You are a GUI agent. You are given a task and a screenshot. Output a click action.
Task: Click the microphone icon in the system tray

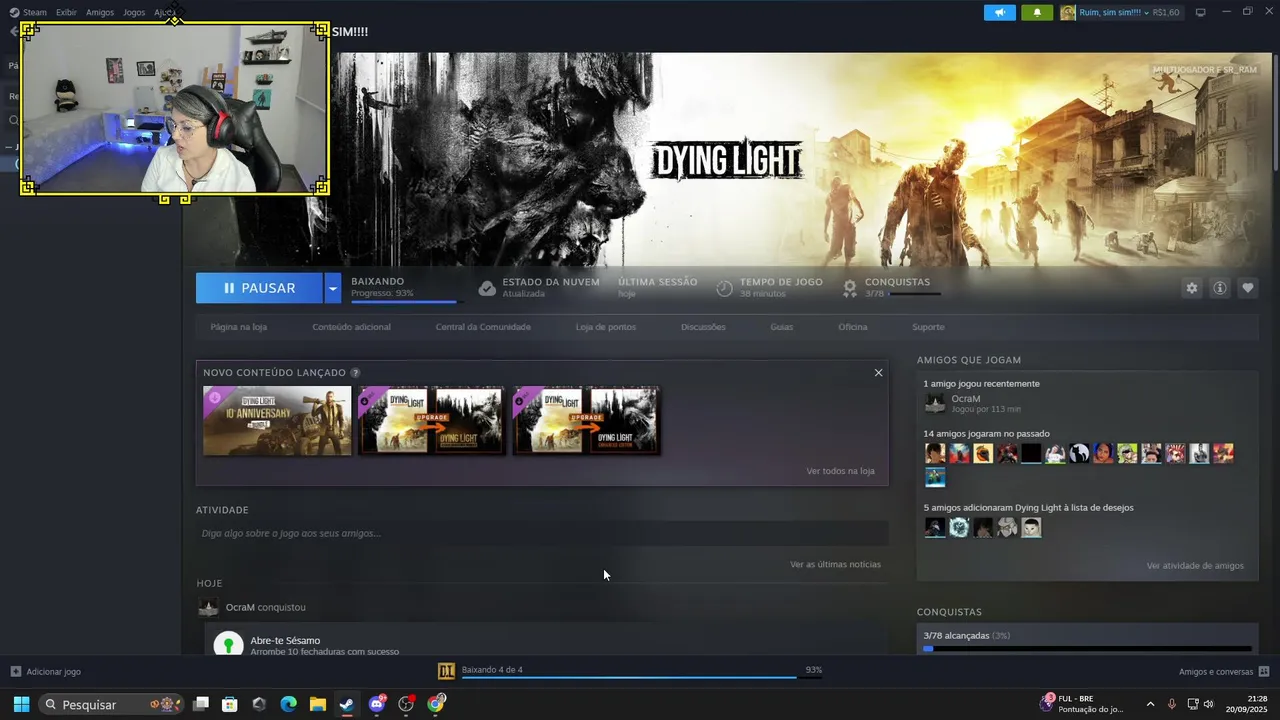coord(1172,704)
